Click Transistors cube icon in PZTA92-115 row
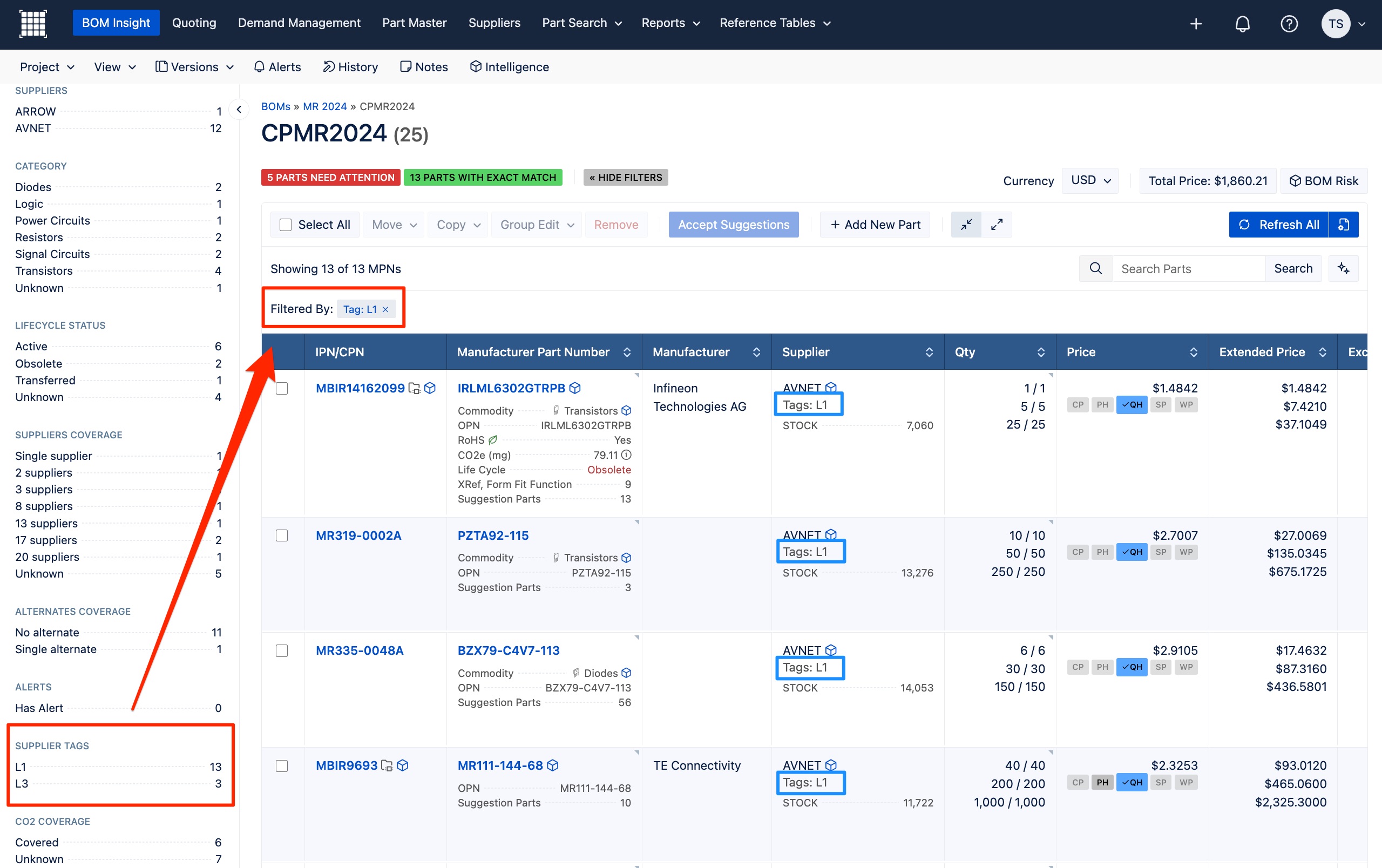Screen dimensions: 1382x868 click(626, 558)
